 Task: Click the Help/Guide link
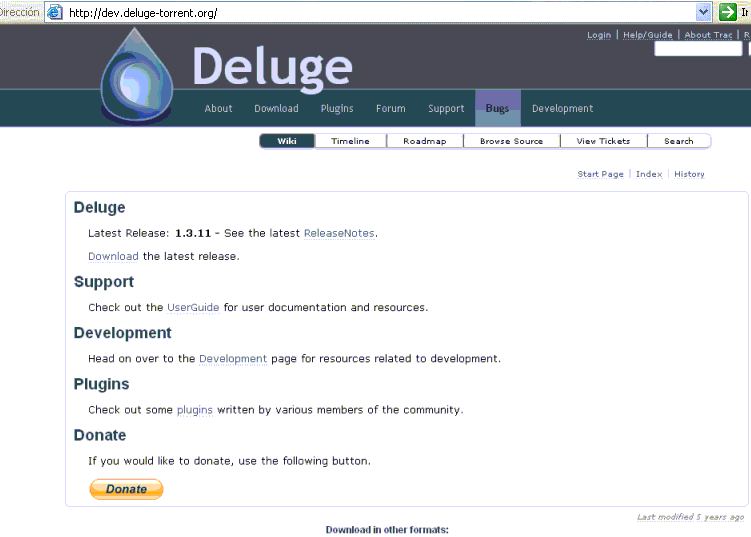click(x=648, y=35)
